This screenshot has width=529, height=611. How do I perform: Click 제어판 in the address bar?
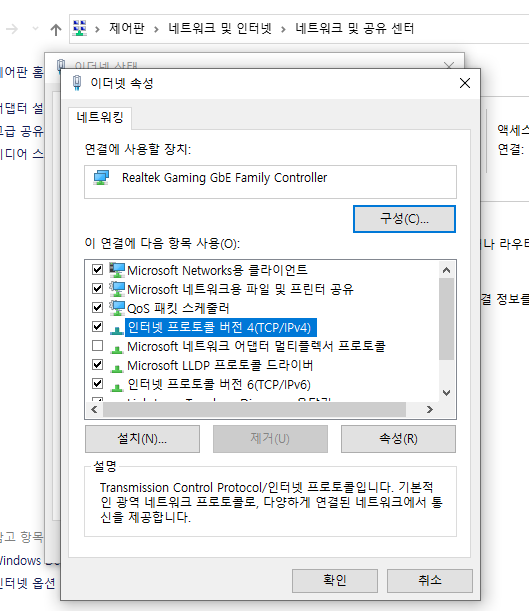[x=127, y=28]
